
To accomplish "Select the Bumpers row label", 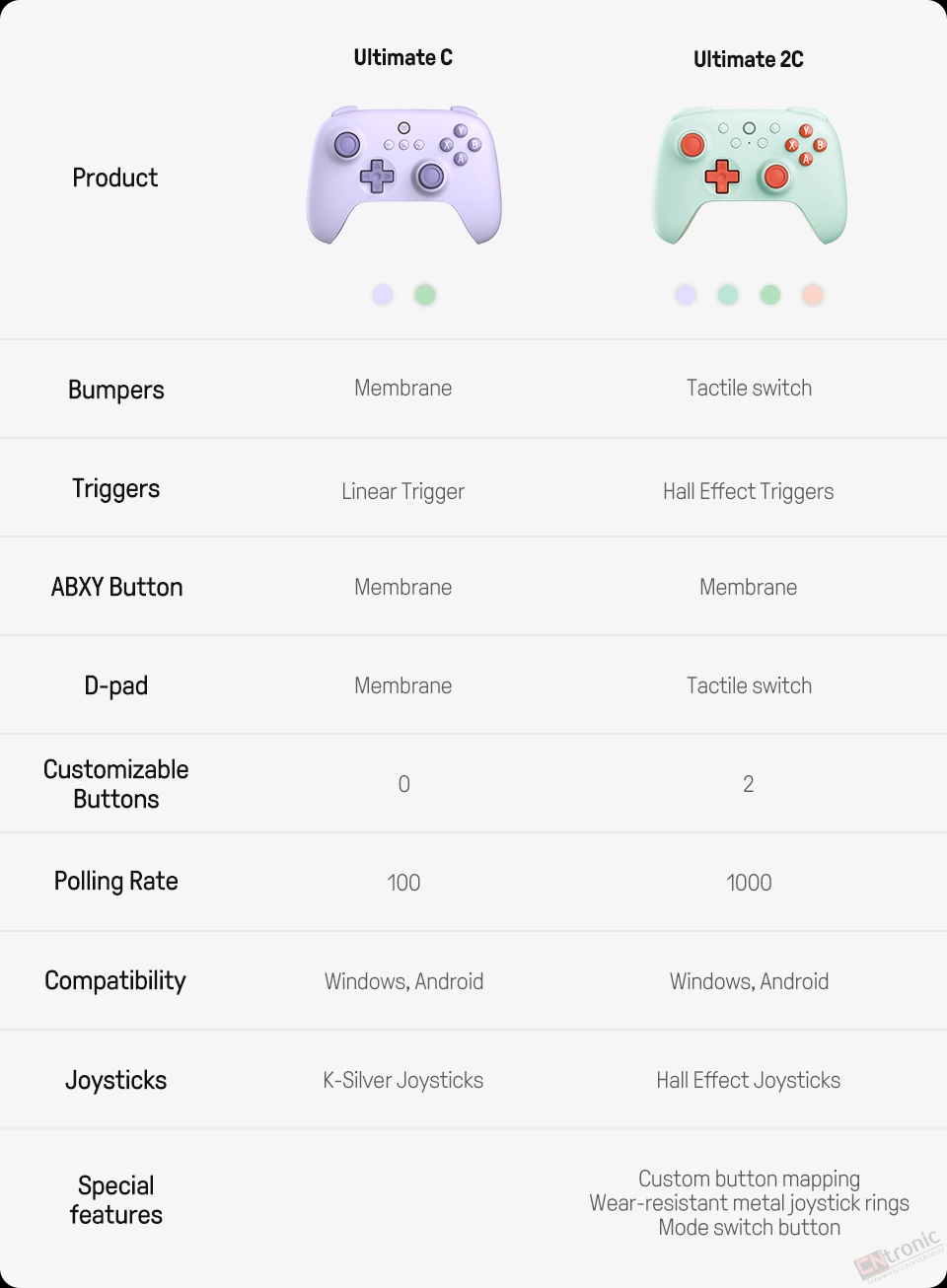I will pyautogui.click(x=116, y=390).
